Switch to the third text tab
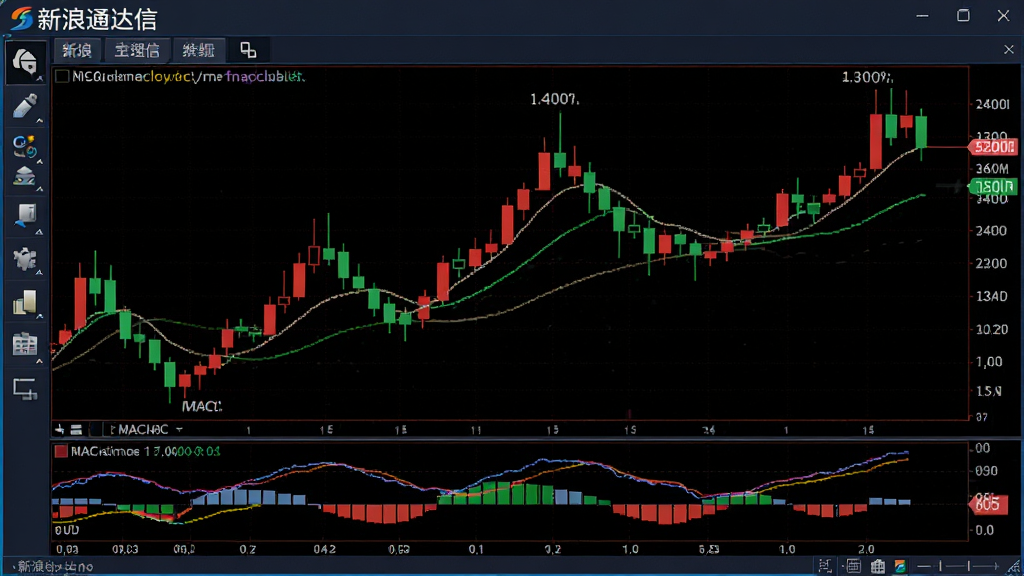This screenshot has width=1024, height=576. click(x=198, y=50)
